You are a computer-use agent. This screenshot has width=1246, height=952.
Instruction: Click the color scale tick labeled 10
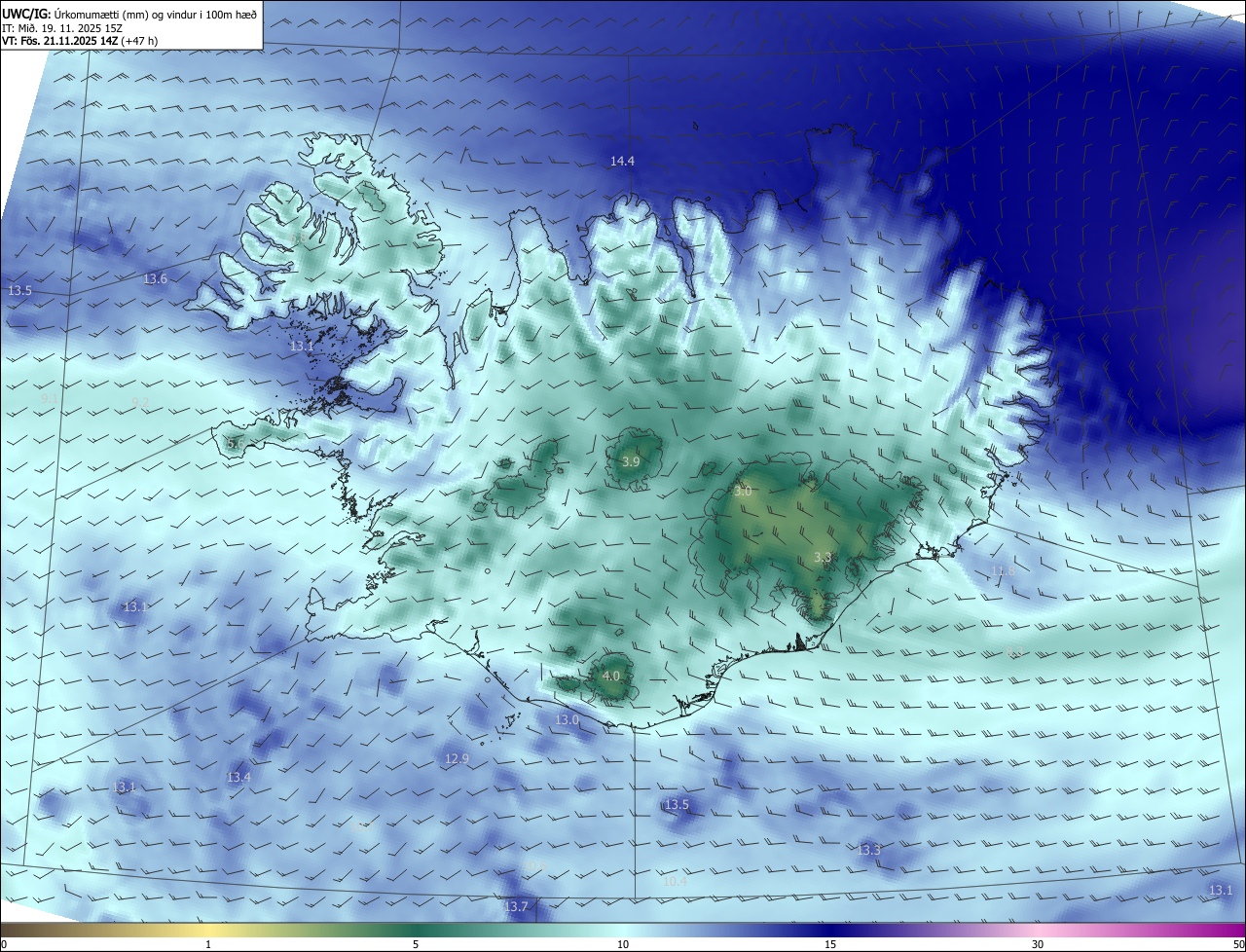pos(623,945)
